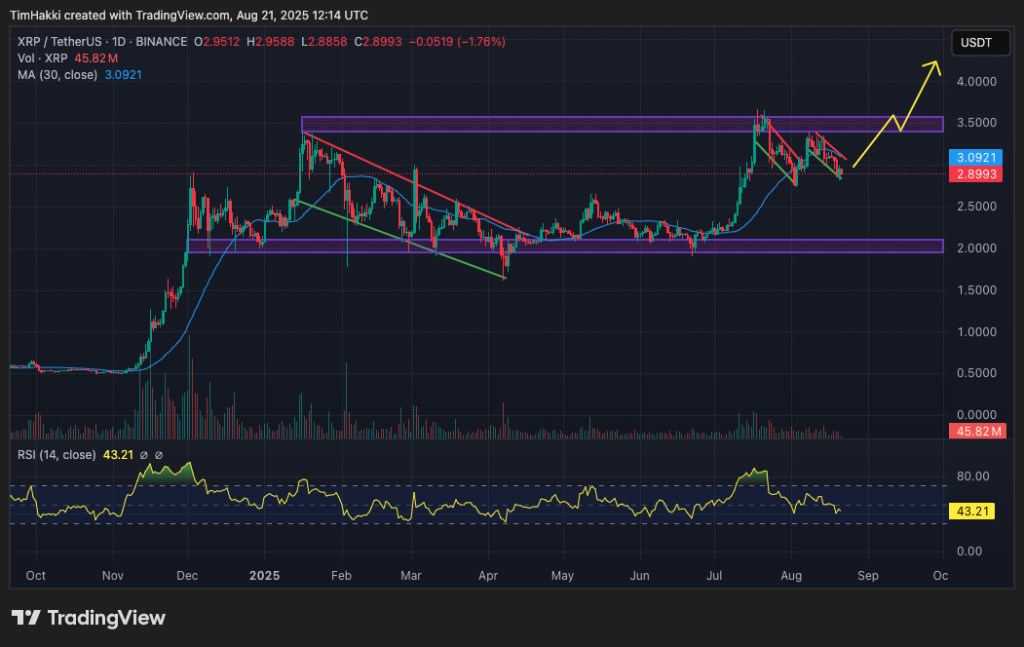Click the 2025 label on the time axis
Screen dimensions: 1024x647
(264, 576)
